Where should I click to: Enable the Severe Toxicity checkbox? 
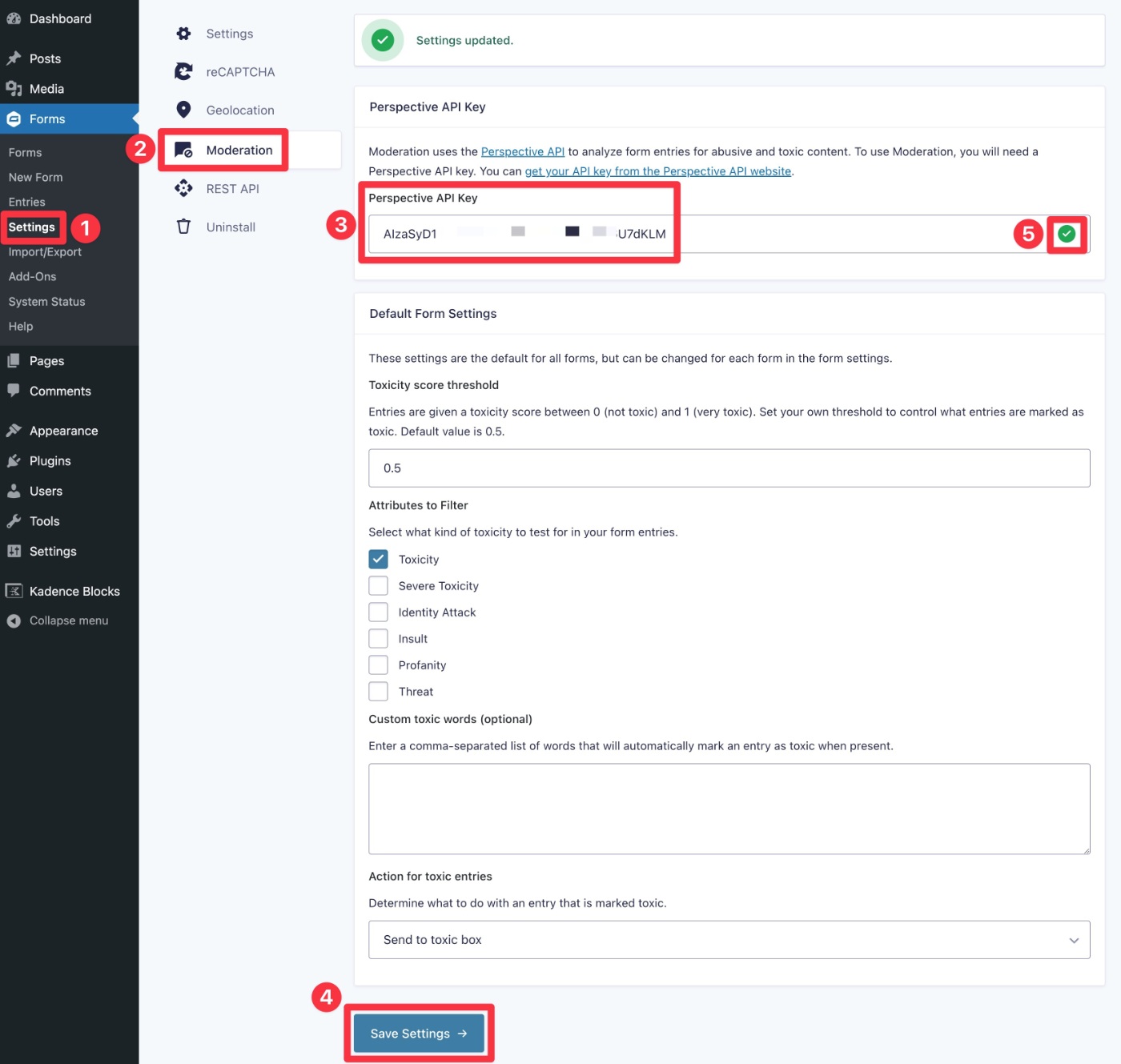tap(378, 585)
